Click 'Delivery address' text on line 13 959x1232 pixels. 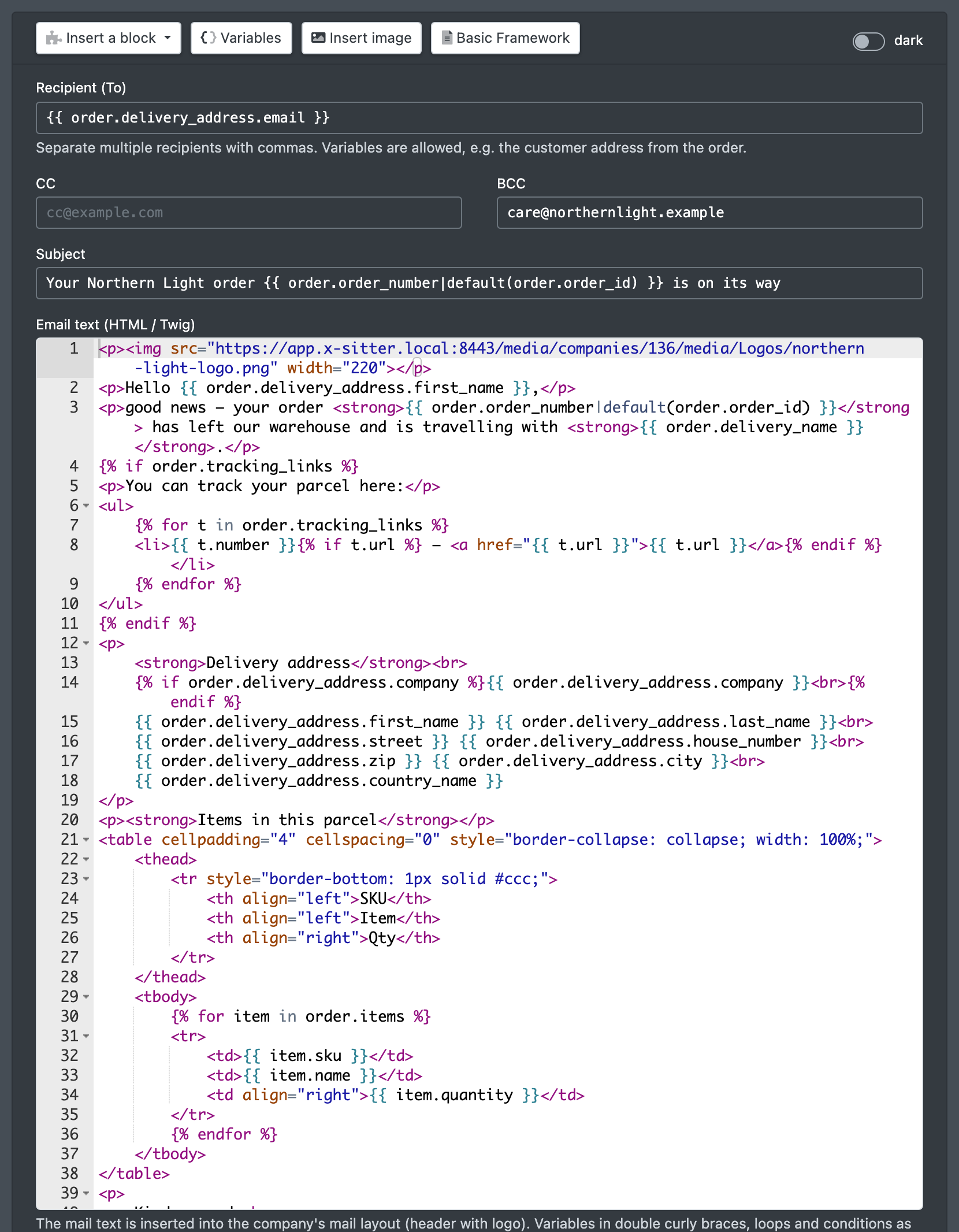click(278, 663)
